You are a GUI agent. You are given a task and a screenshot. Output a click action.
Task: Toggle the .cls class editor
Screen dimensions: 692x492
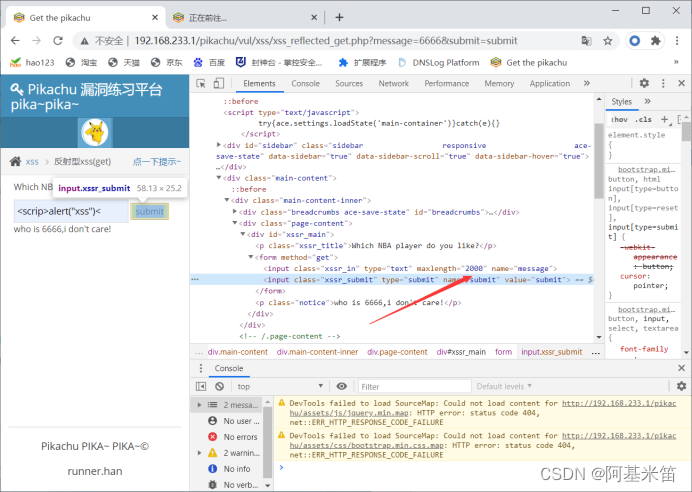click(643, 119)
